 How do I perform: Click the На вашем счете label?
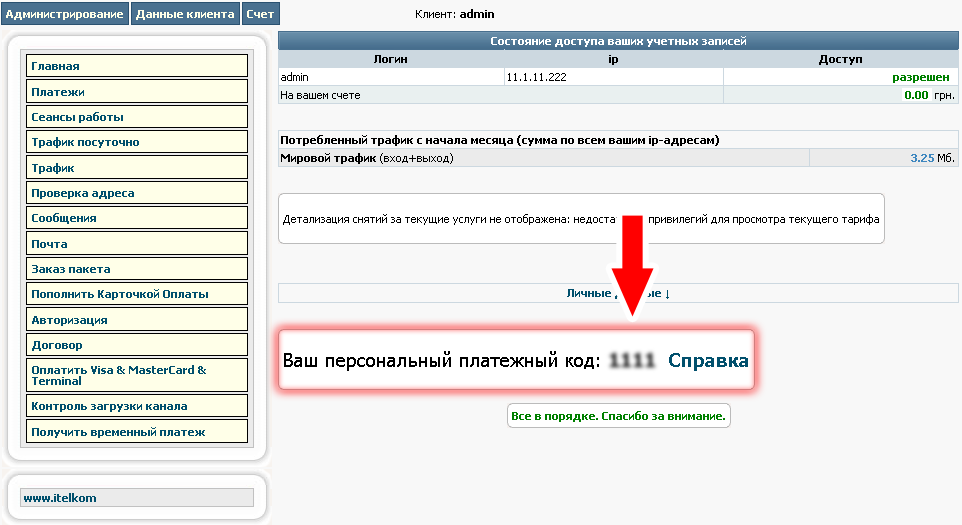[320, 95]
